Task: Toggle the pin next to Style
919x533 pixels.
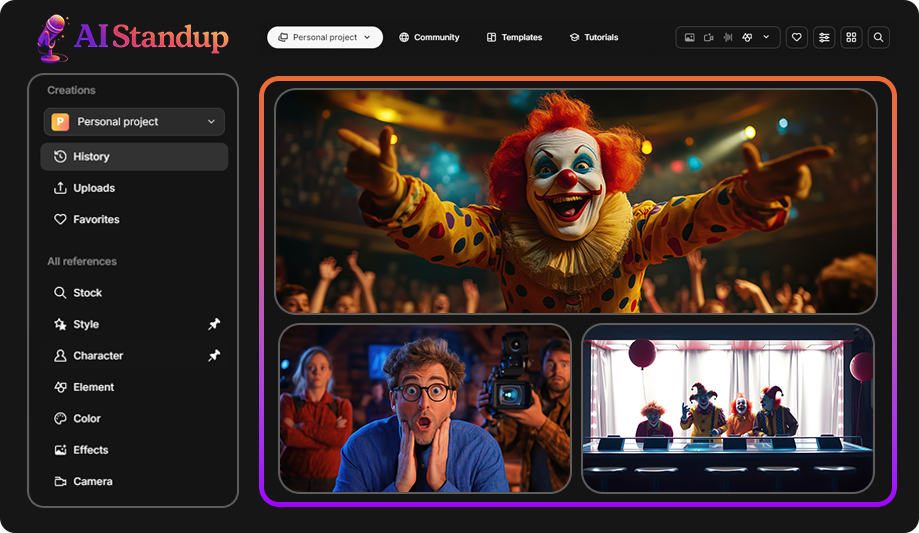Action: 213,324
